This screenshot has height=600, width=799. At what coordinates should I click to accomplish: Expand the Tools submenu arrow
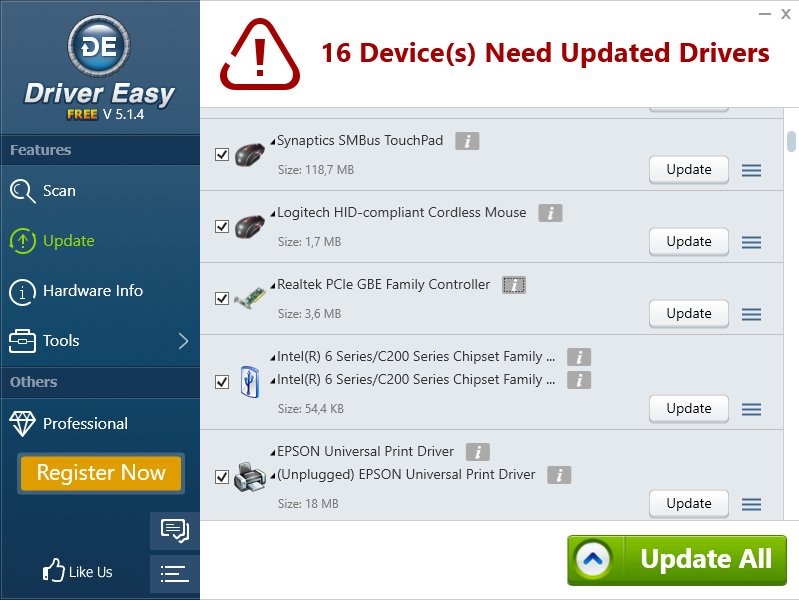(184, 341)
